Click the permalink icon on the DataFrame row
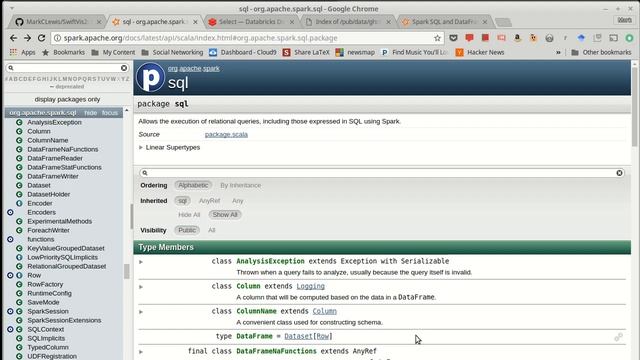 [x=618, y=337]
